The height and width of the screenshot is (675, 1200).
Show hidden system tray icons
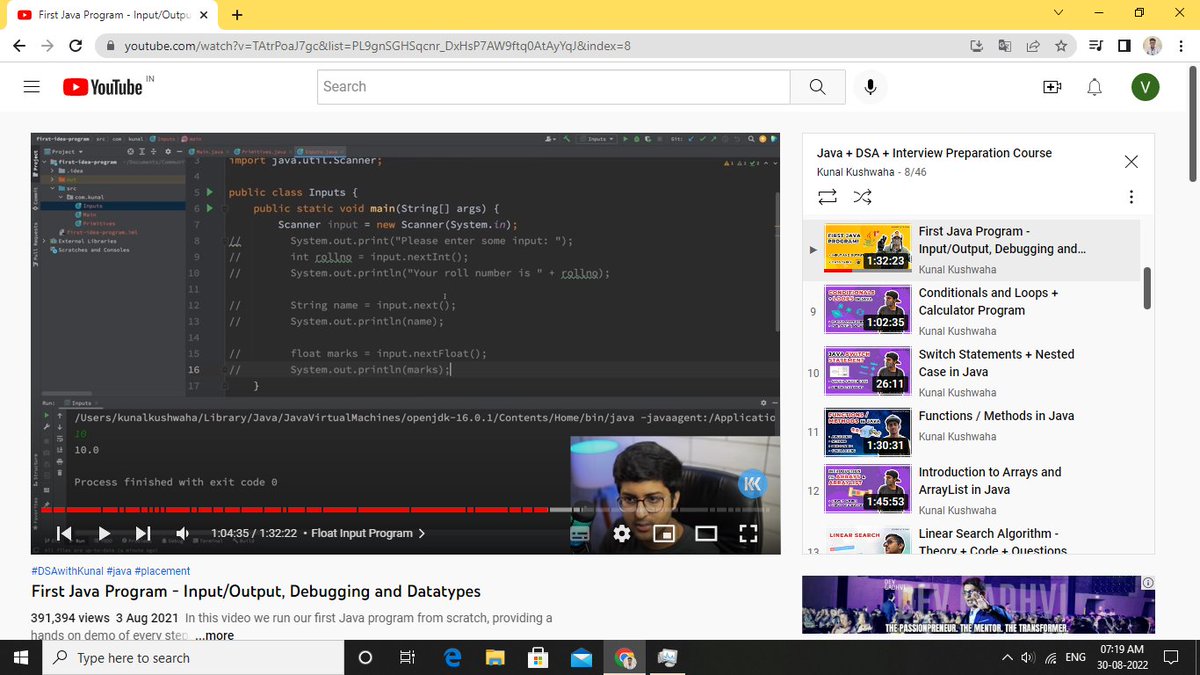1007,658
